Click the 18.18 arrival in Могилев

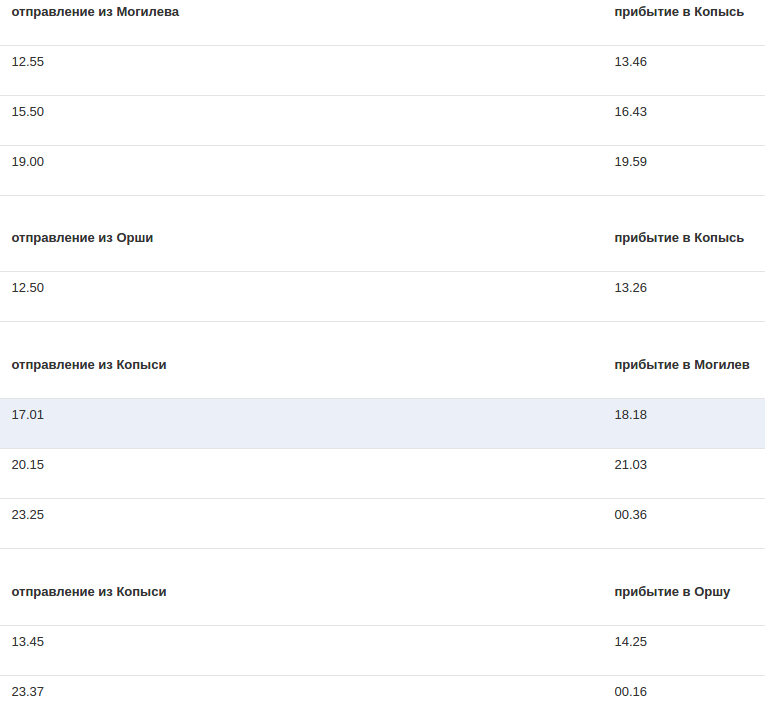coord(630,415)
